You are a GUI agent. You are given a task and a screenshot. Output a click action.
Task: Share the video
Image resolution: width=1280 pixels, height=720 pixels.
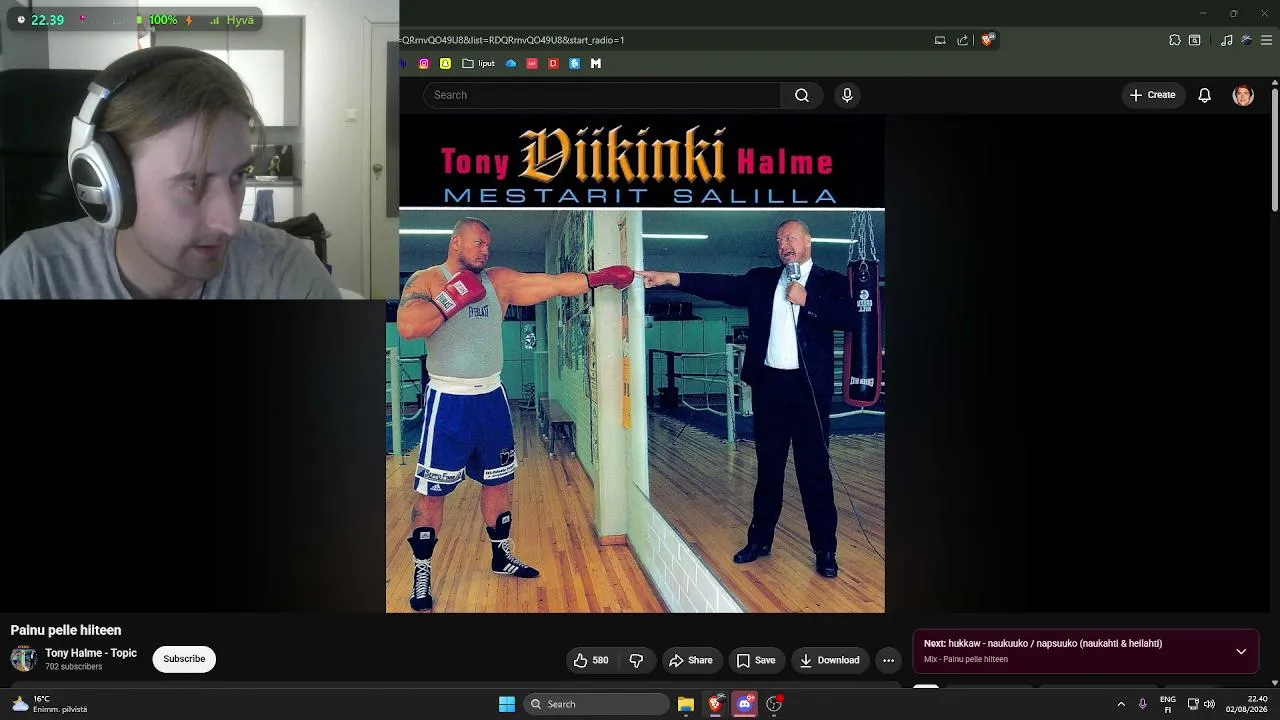pyautogui.click(x=691, y=660)
